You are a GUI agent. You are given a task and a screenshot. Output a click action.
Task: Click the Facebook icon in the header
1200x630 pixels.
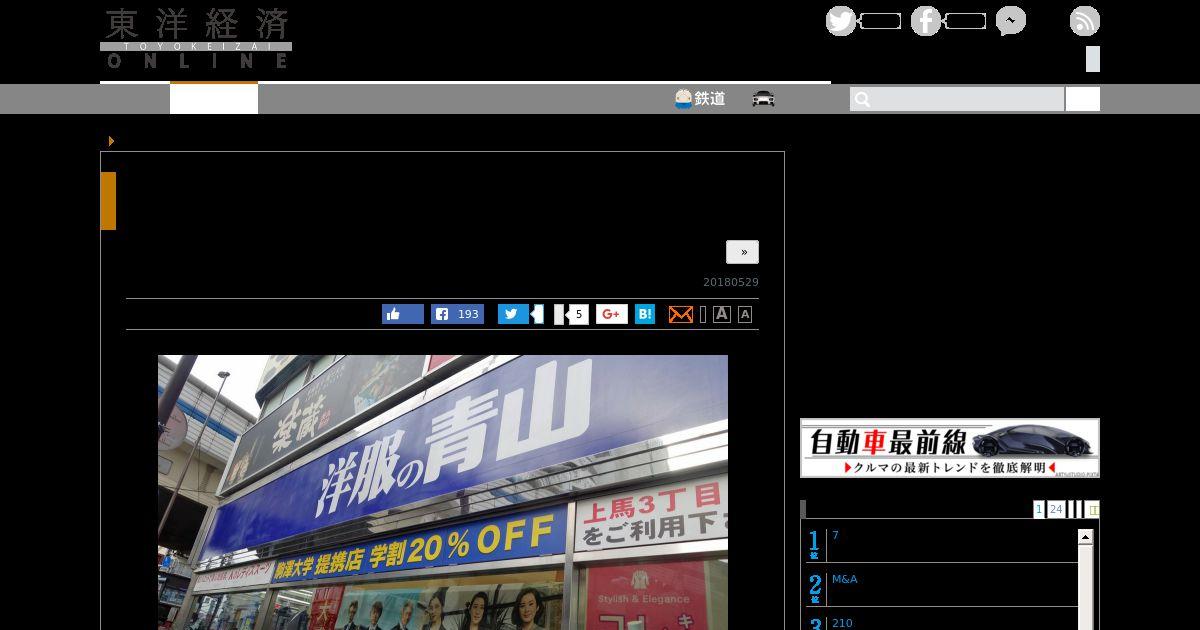click(926, 21)
